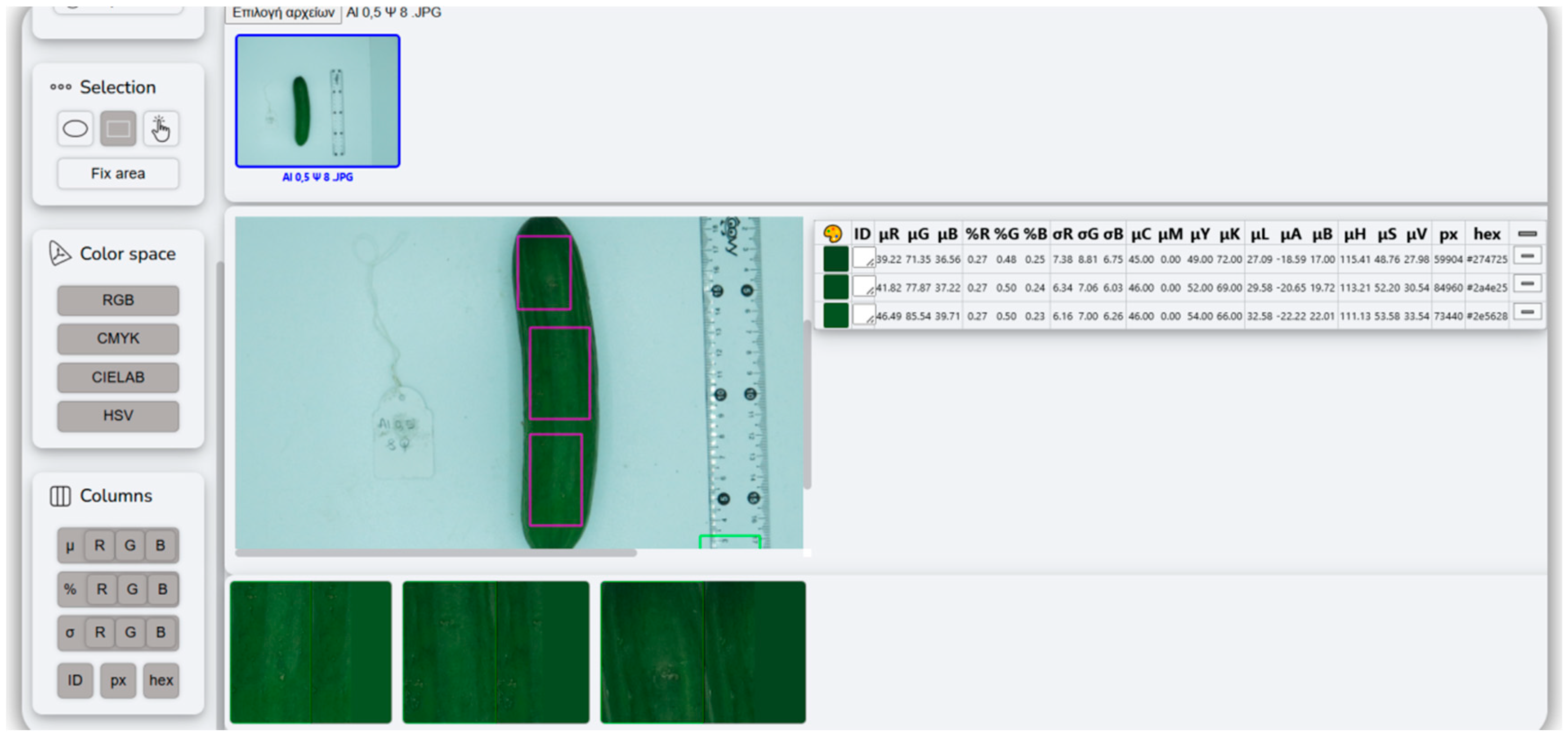Select the ellipse selection tool

75,129
